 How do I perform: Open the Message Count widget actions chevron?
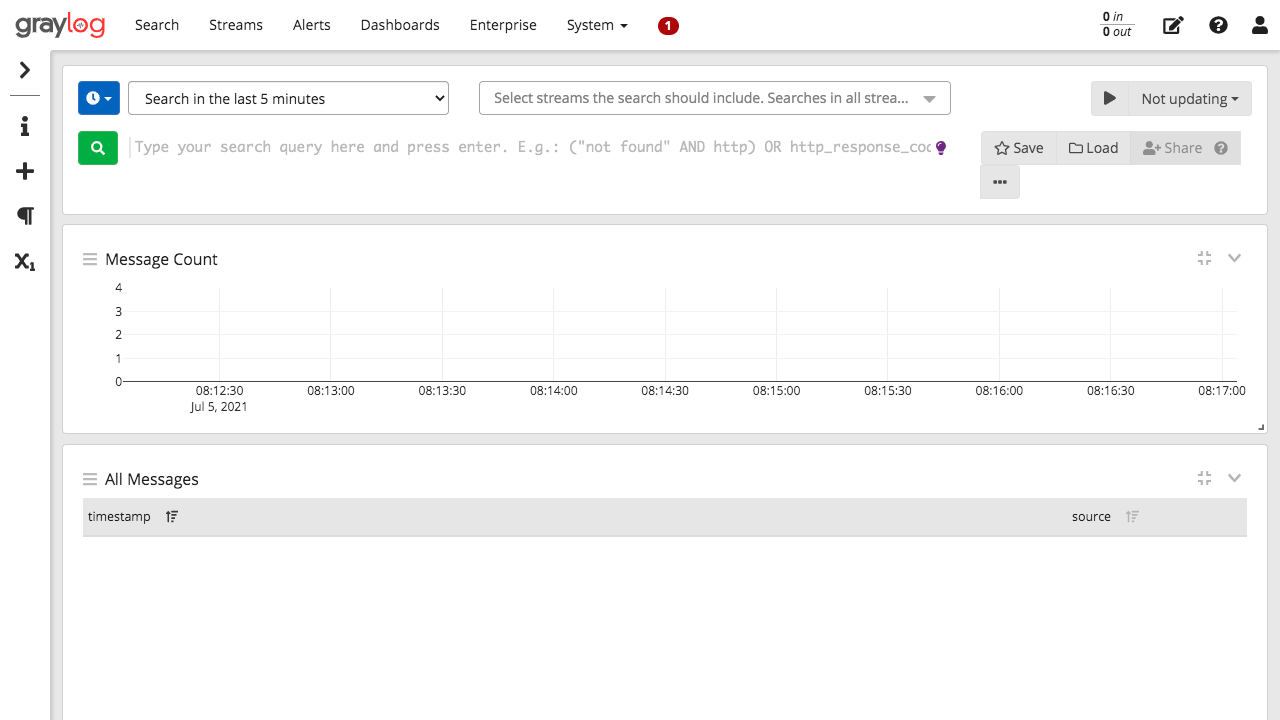[x=1234, y=258]
